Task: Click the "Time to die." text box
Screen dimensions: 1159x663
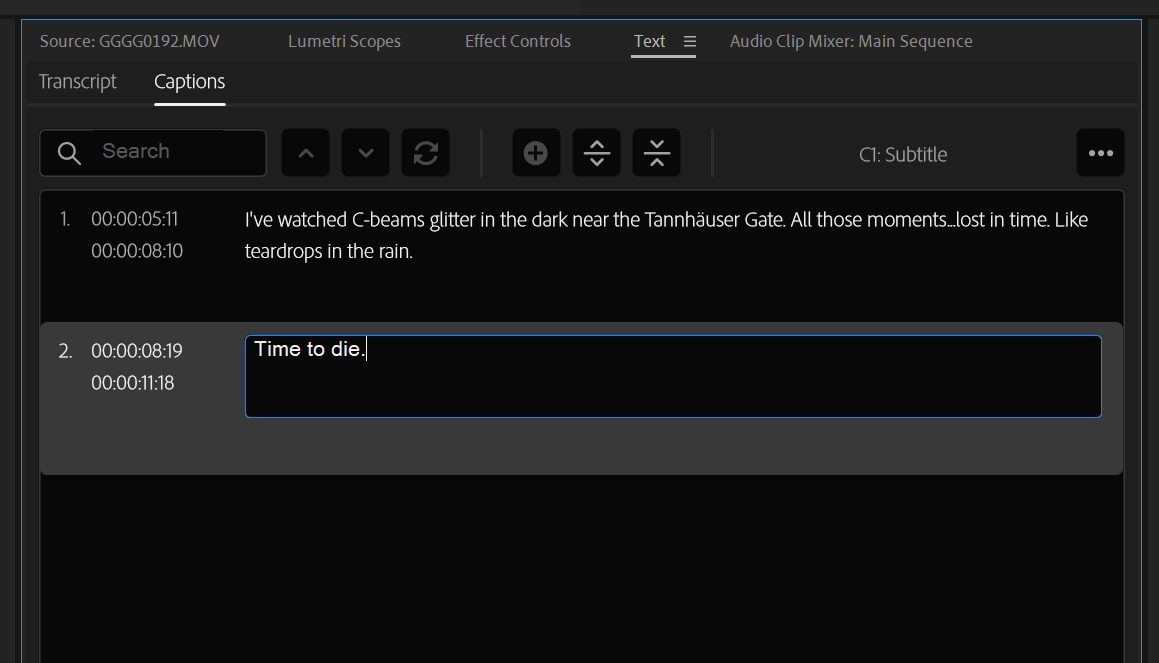Action: pyautogui.click(x=673, y=376)
